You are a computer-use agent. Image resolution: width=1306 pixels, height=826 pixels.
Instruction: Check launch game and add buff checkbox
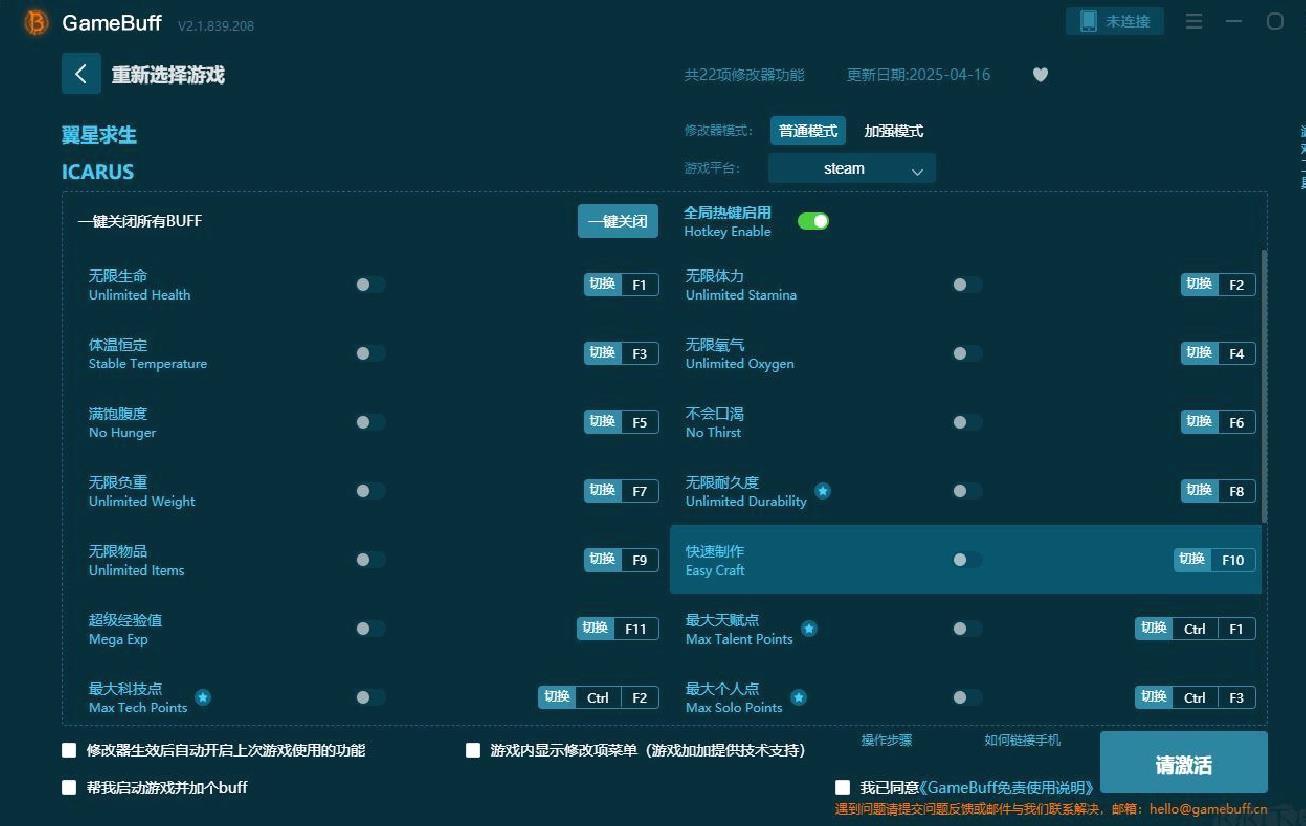[x=69, y=787]
